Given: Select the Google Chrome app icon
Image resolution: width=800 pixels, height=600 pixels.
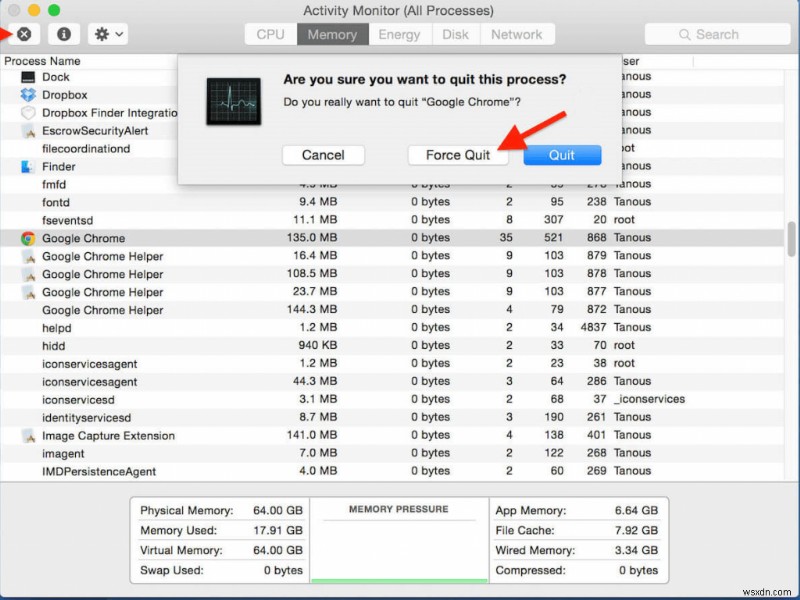Looking at the screenshot, I should (x=30, y=238).
